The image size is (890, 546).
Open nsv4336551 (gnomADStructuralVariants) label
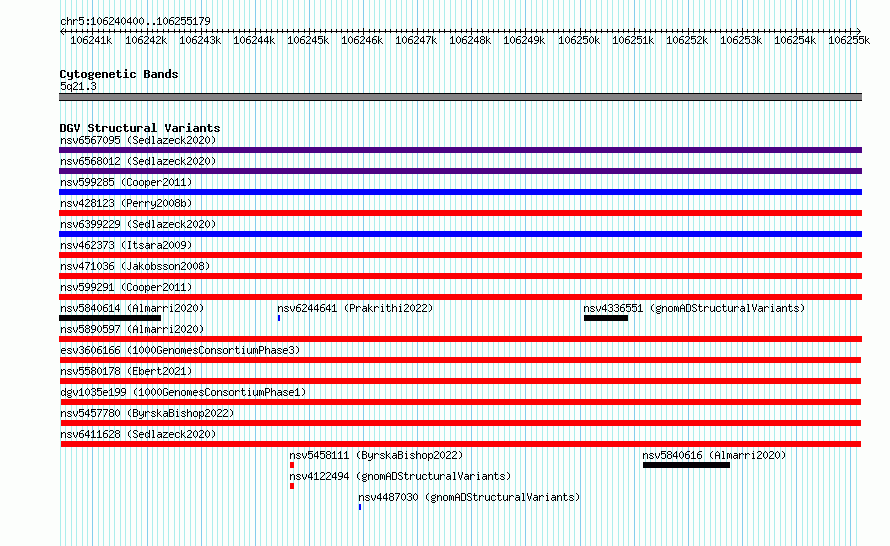pyautogui.click(x=694, y=308)
